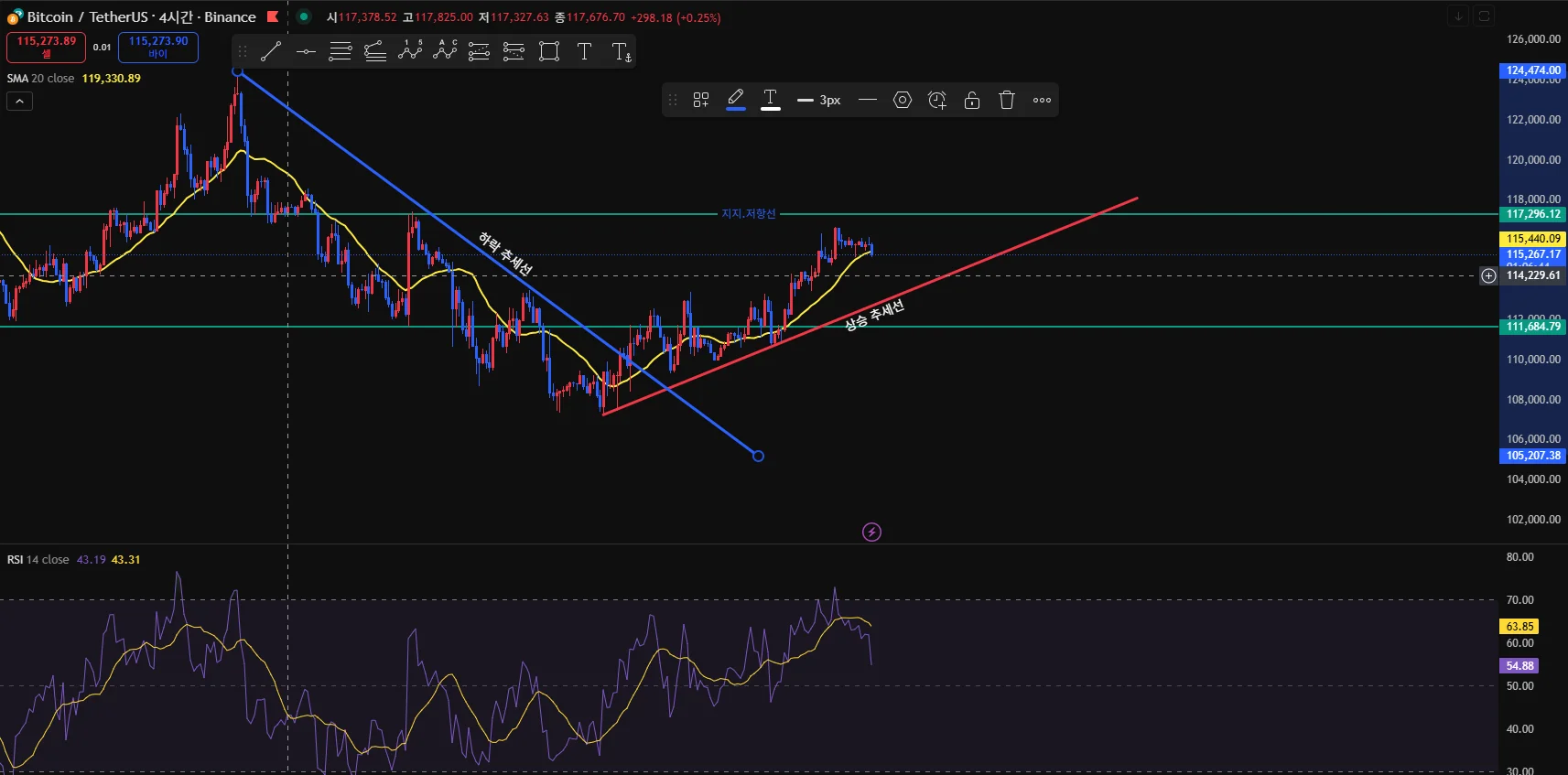This screenshot has height=775, width=1568.
Task: Open text color picker
Action: pos(771,100)
